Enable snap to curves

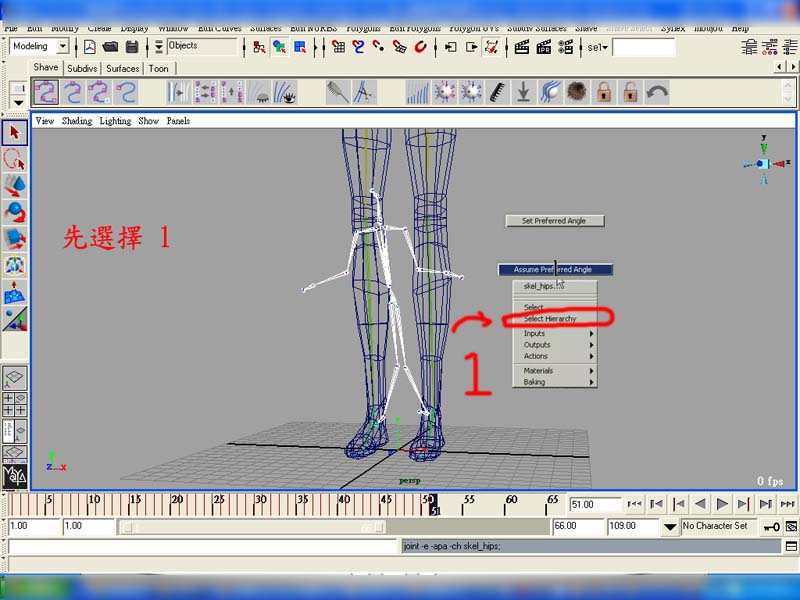point(358,47)
